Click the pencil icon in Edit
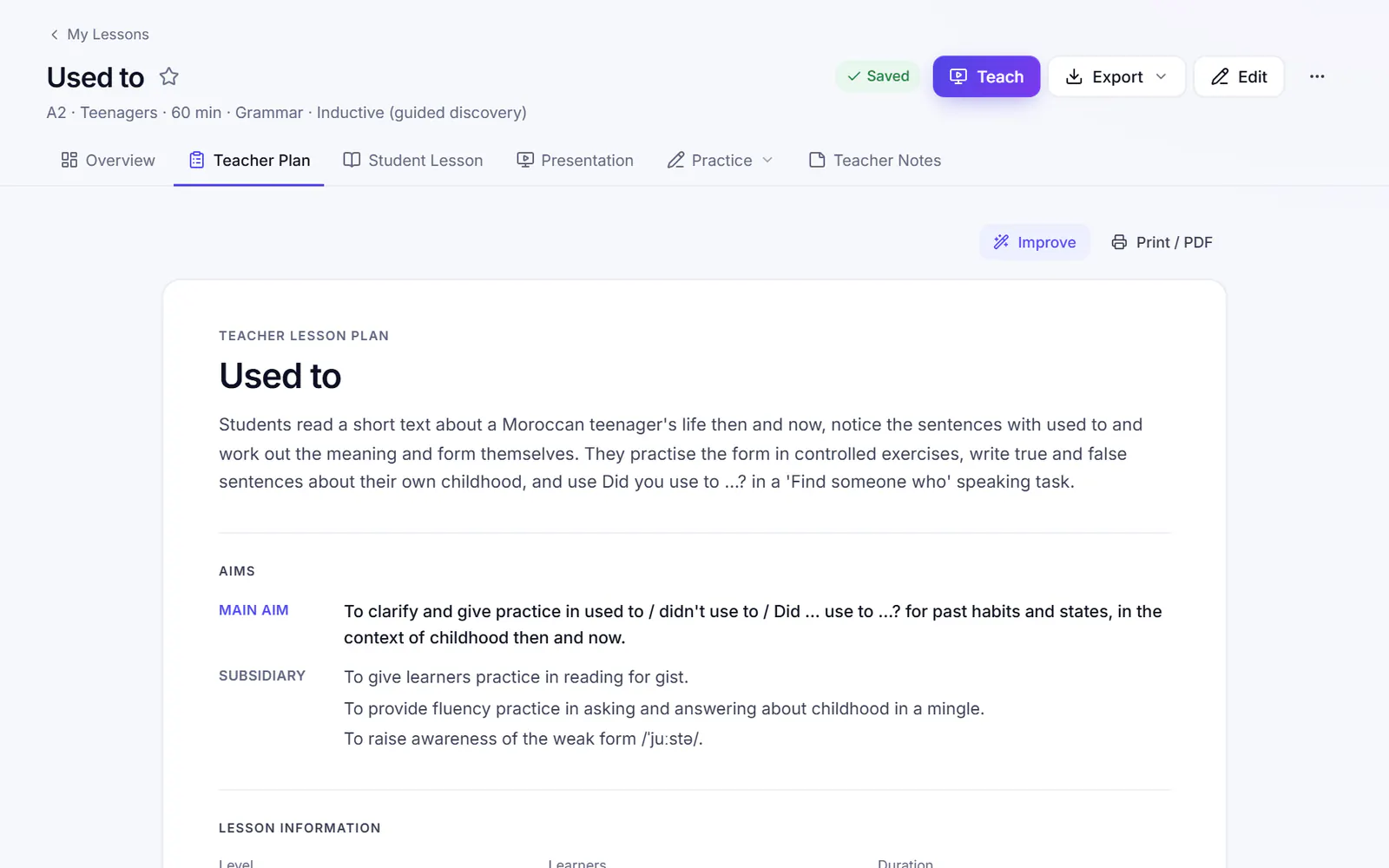Viewport: 1389px width, 868px height. tap(1220, 76)
